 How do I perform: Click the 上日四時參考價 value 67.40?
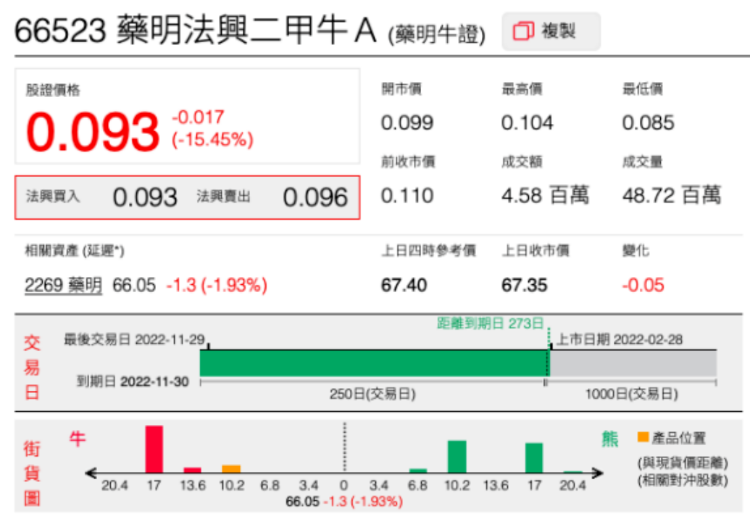tap(404, 286)
